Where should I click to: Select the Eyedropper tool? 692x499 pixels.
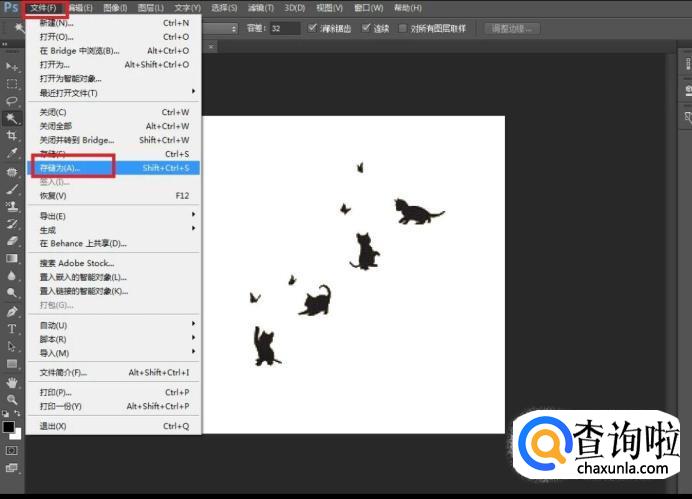12,153
